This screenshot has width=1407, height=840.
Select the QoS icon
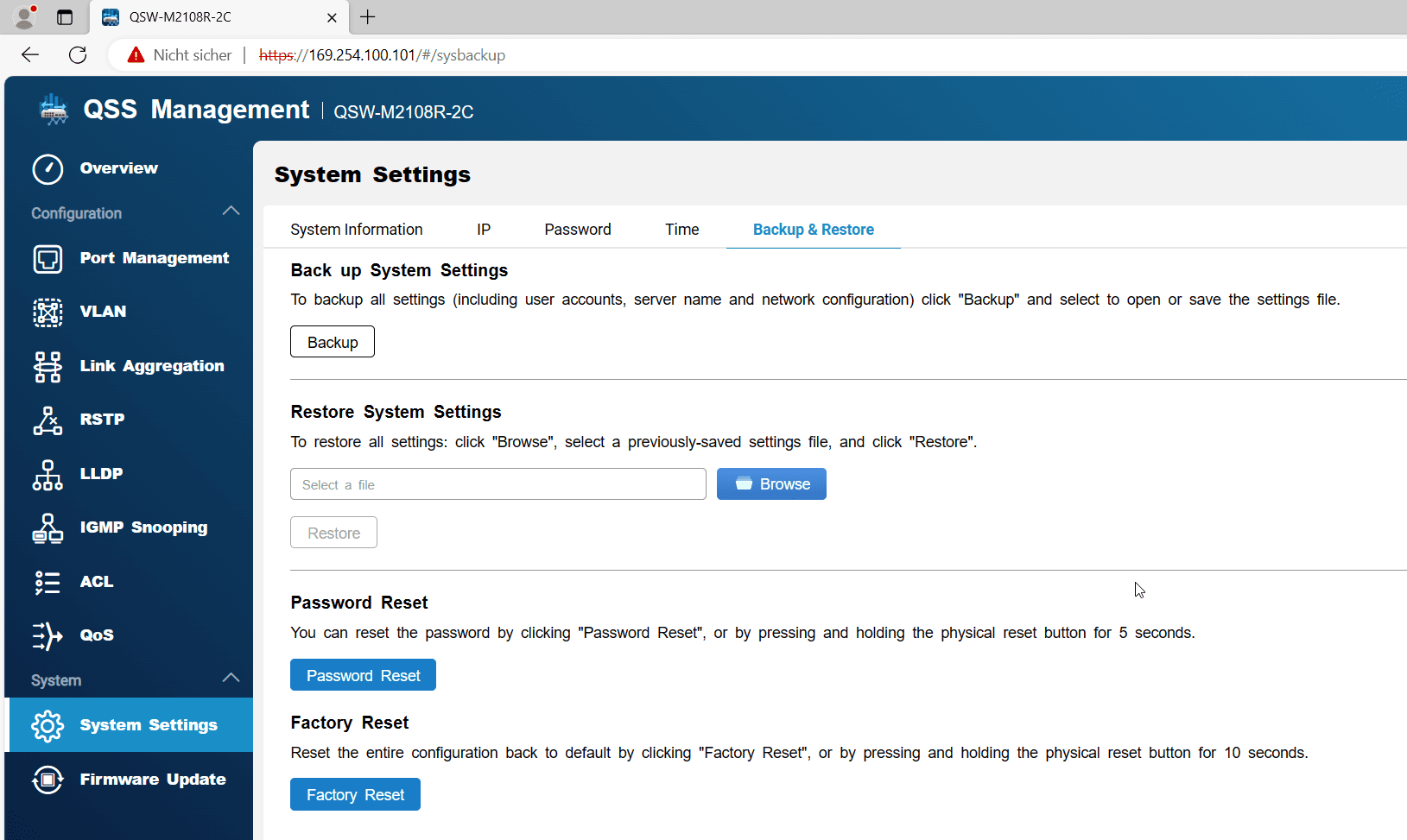click(x=48, y=636)
